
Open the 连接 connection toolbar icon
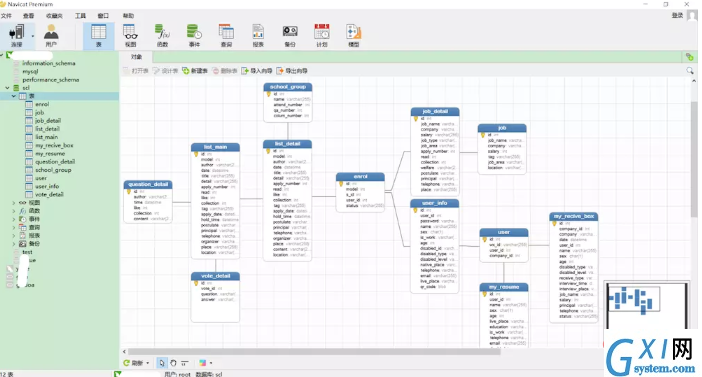pyautogui.click(x=17, y=36)
